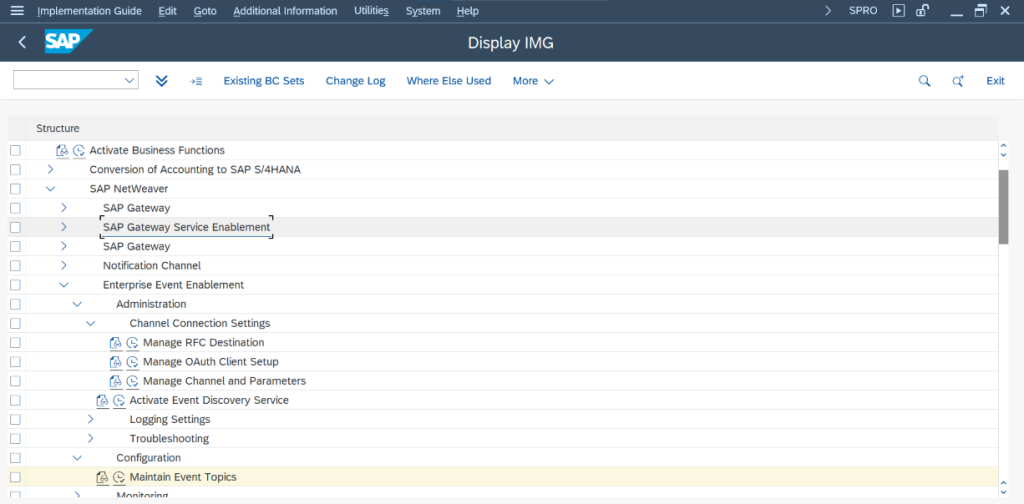The image size is (1024, 504).
Task: Run activity clock icon for Manage Channel and Parameters
Action: (x=133, y=381)
